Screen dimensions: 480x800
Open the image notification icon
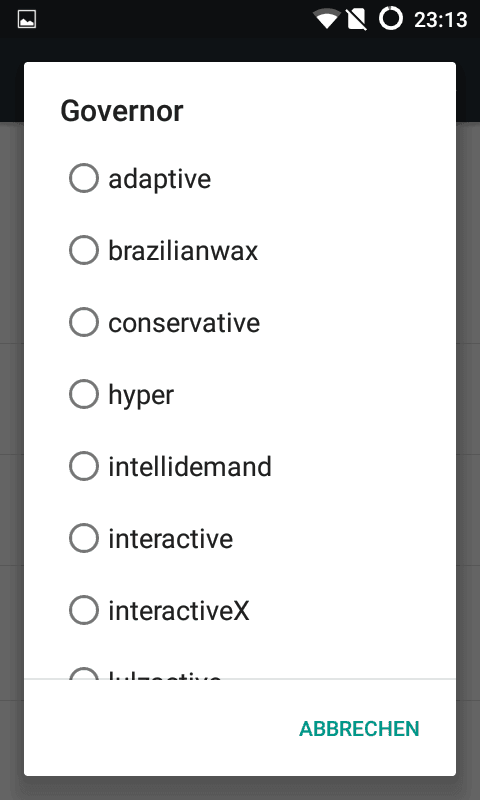27,20
